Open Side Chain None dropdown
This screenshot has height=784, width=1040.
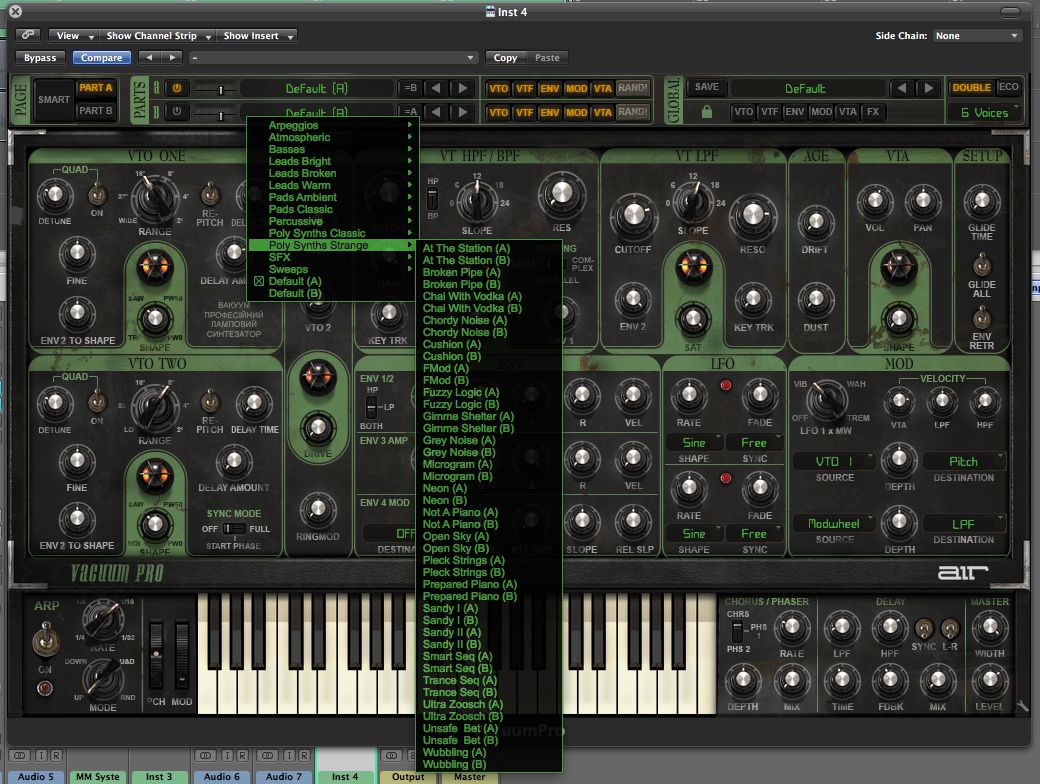(976, 35)
